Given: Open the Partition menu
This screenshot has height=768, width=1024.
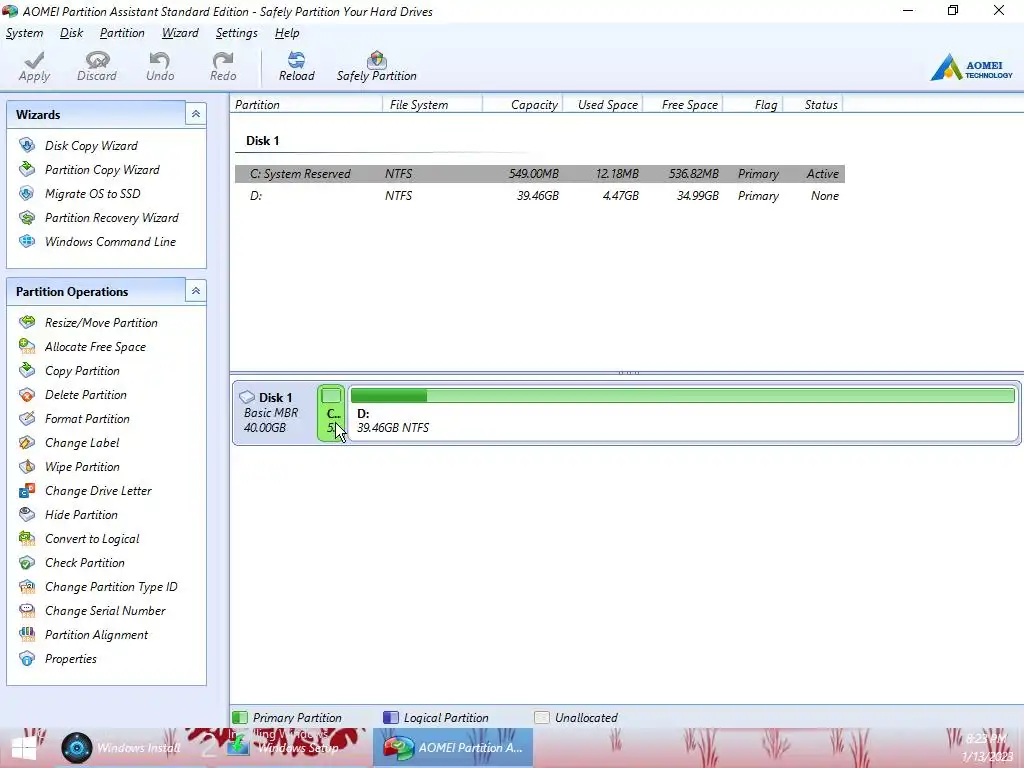Looking at the screenshot, I should click(x=122, y=33).
